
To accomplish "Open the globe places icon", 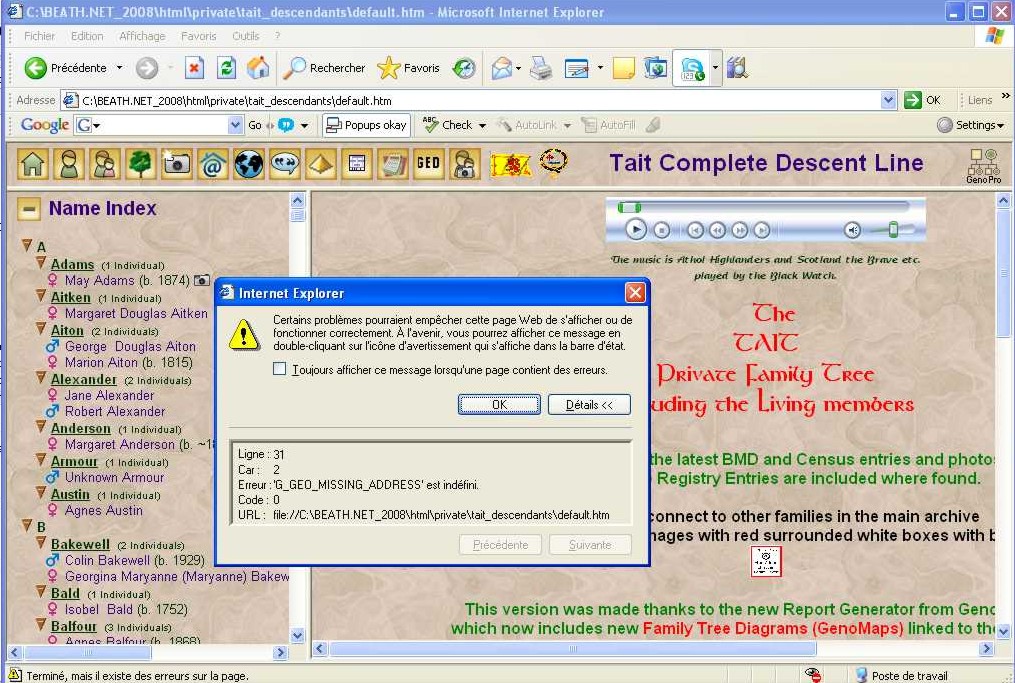I will 249,164.
